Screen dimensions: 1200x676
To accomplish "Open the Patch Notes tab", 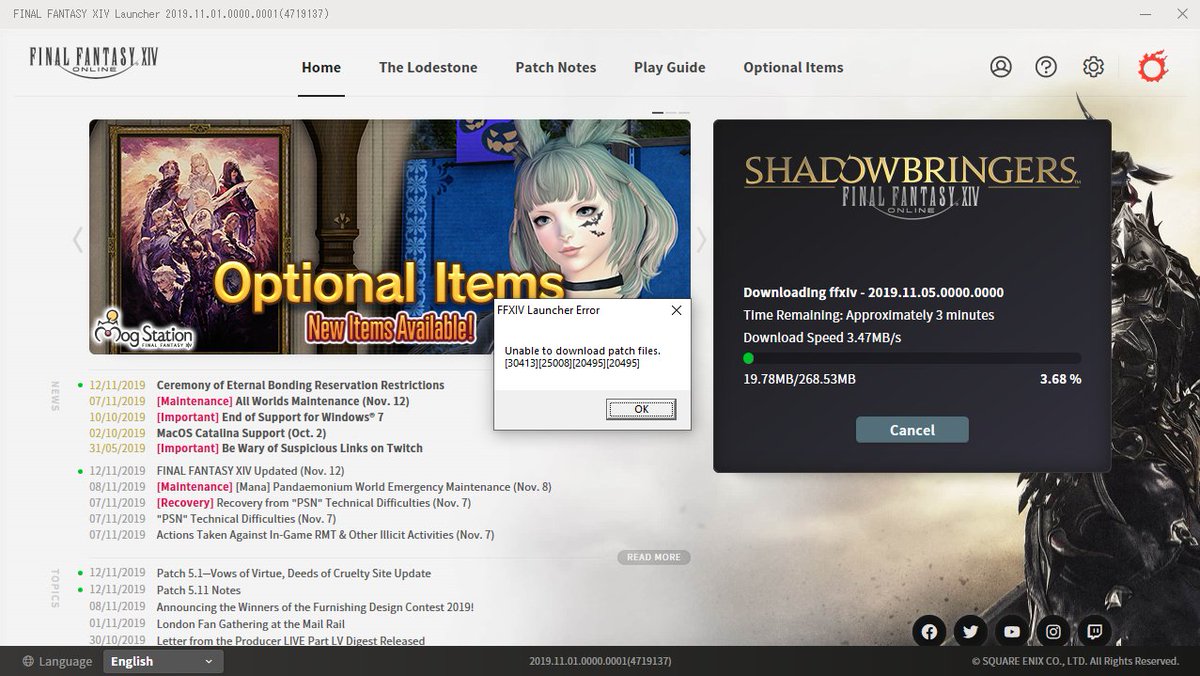I will [556, 67].
